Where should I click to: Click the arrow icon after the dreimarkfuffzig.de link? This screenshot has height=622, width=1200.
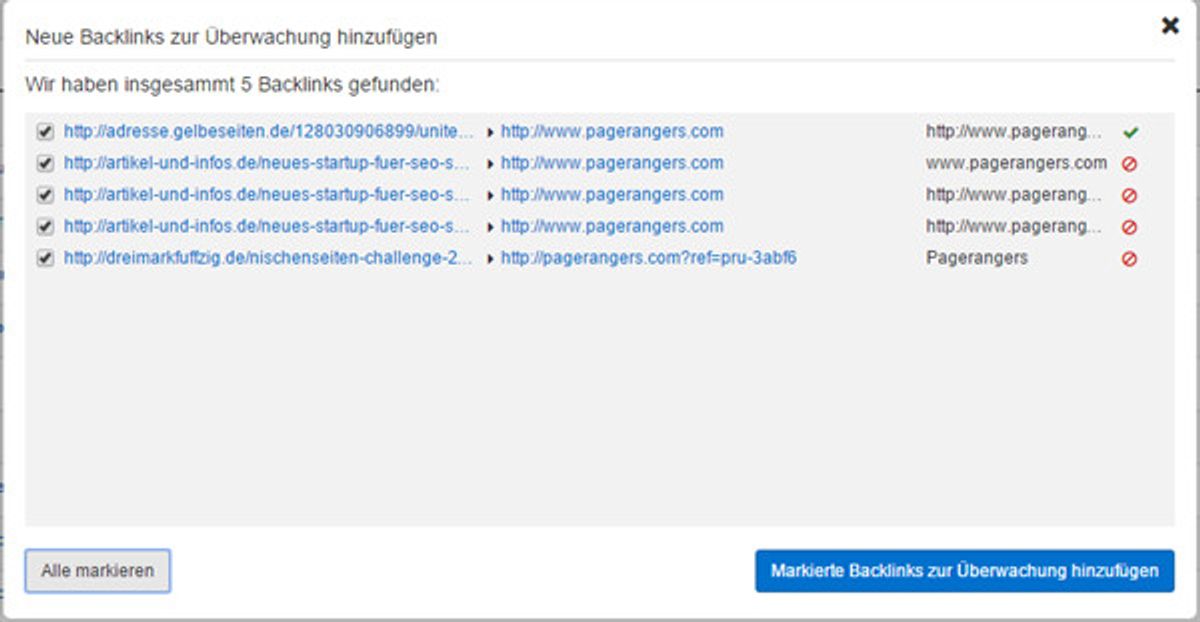[x=490, y=259]
